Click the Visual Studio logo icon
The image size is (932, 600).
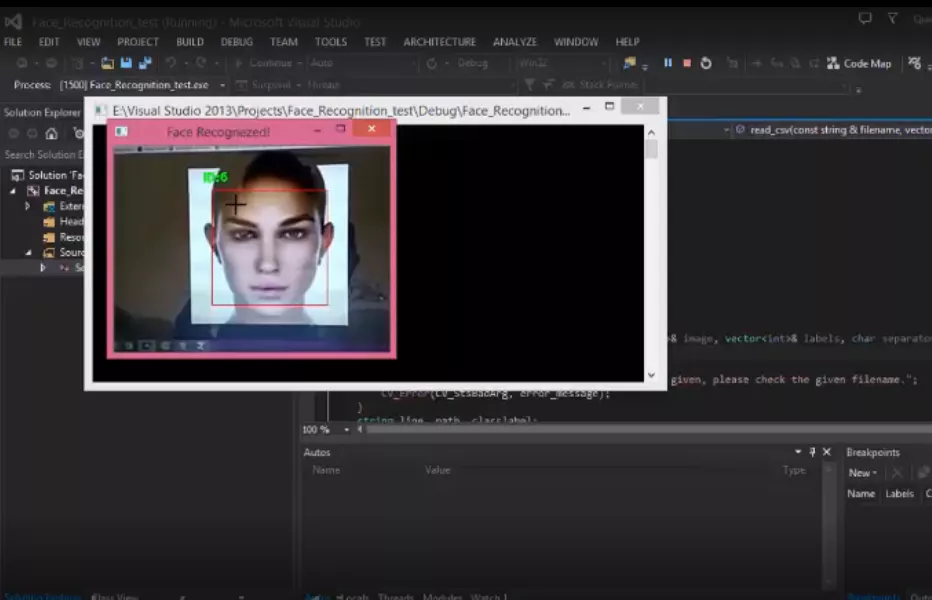[x=13, y=21]
